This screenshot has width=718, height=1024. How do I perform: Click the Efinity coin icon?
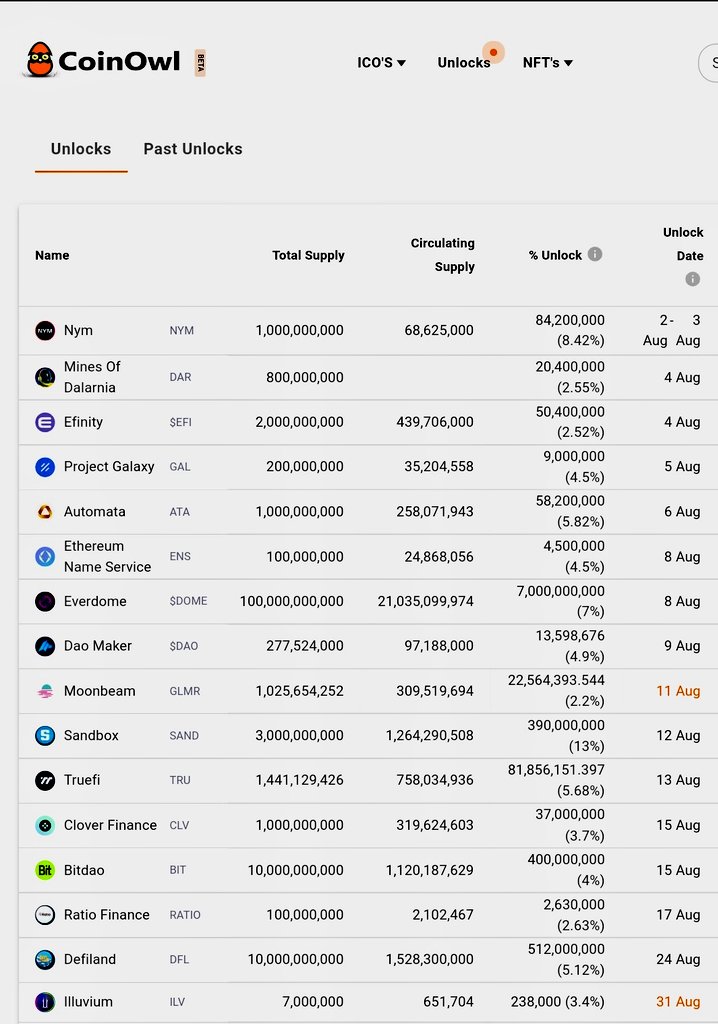pyautogui.click(x=45, y=422)
